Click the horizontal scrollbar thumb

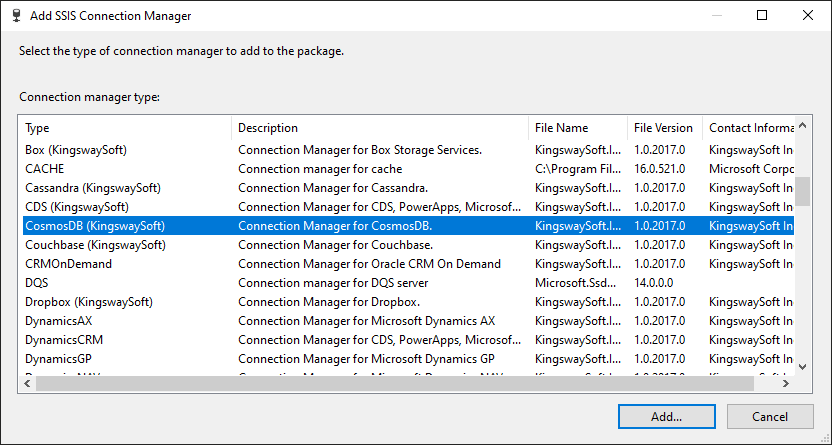pos(395,383)
